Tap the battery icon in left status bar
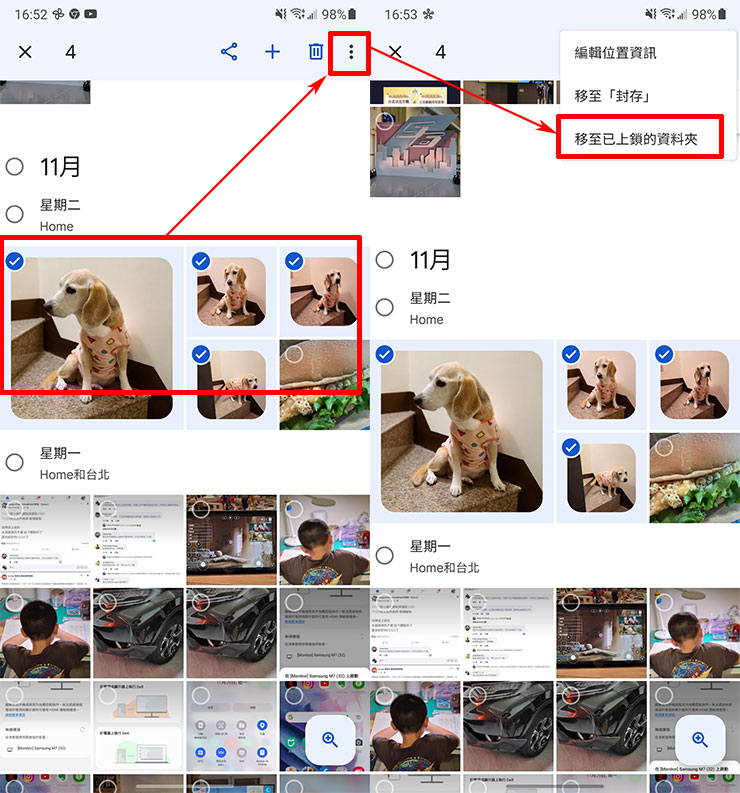 [353, 14]
